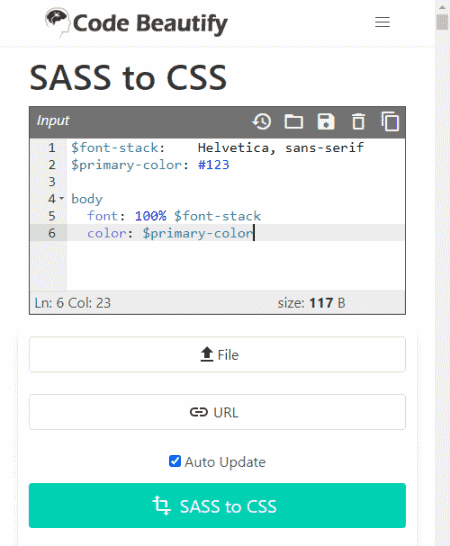Click the page scrollbar thumb
The width and height of the screenshot is (450, 546).
coord(442,22)
